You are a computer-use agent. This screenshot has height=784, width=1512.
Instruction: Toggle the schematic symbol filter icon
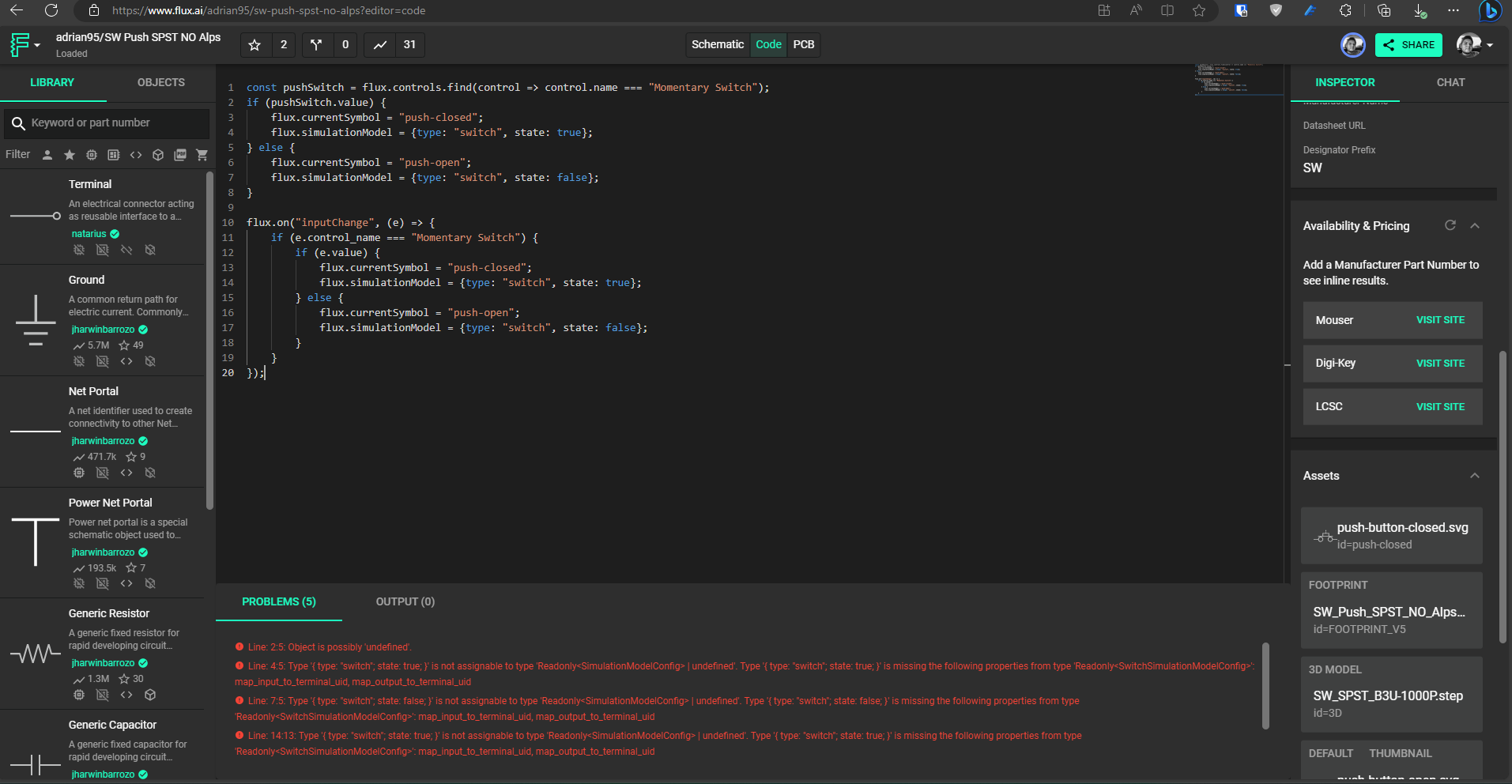point(114,155)
